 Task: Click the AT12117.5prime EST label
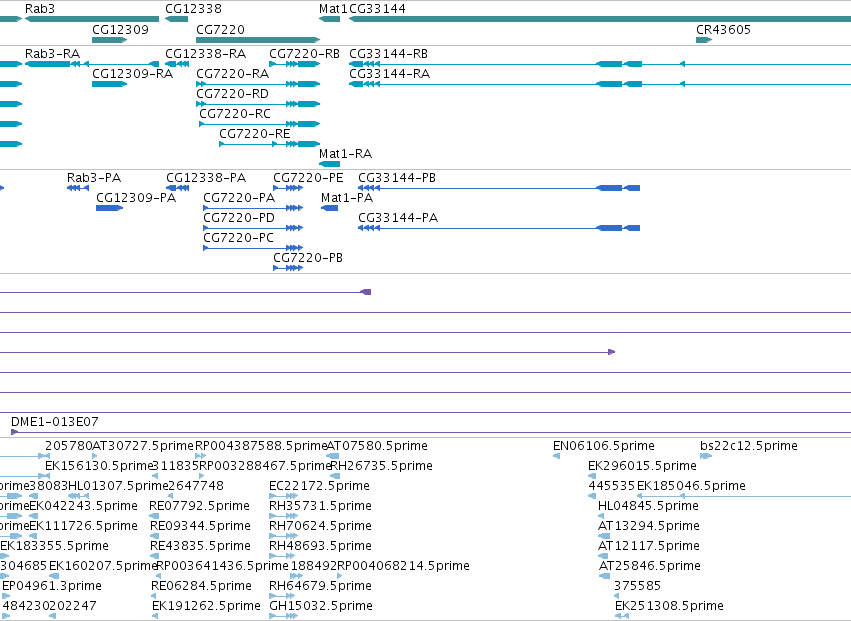[x=649, y=546]
